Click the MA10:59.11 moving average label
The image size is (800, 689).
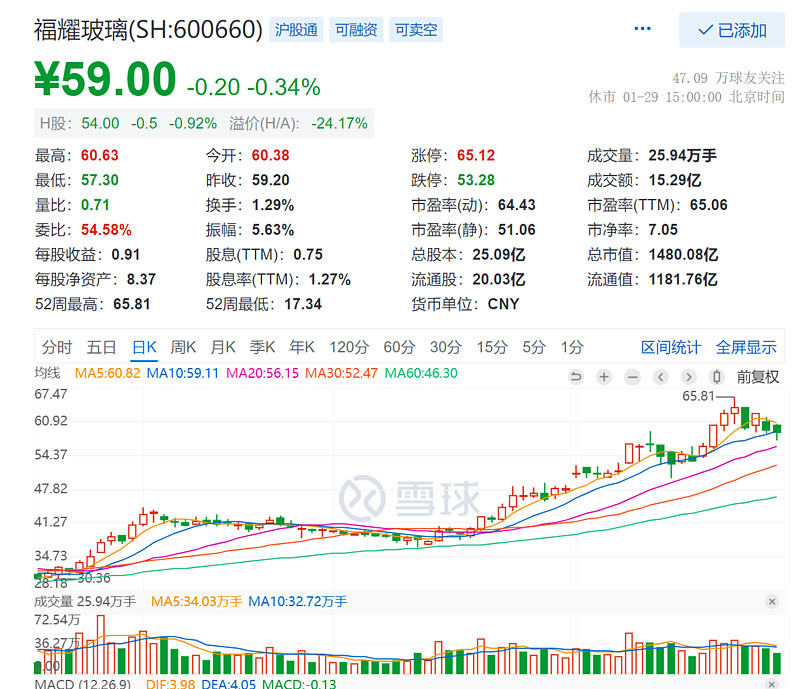tap(183, 373)
